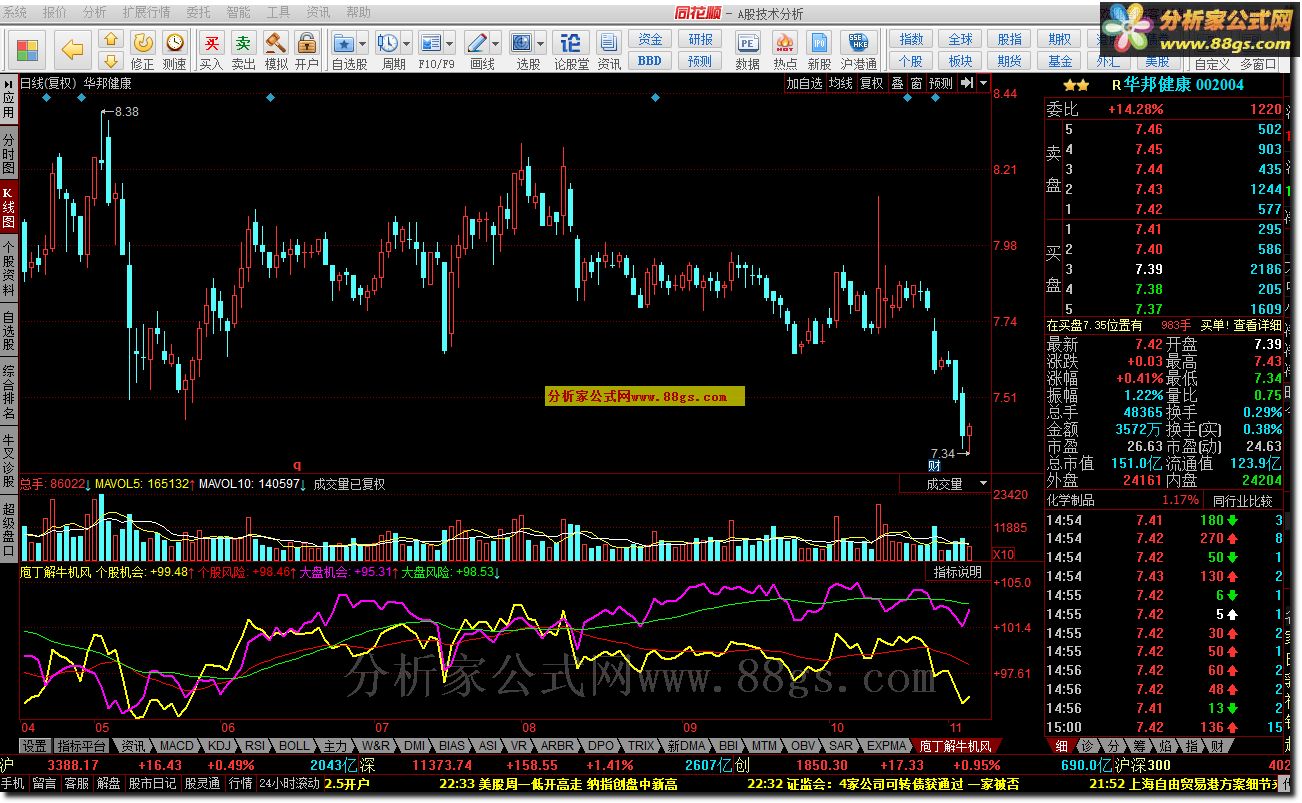Expand the 自选股 dropdown arrow
This screenshot has height=803, width=1302.
[364, 43]
